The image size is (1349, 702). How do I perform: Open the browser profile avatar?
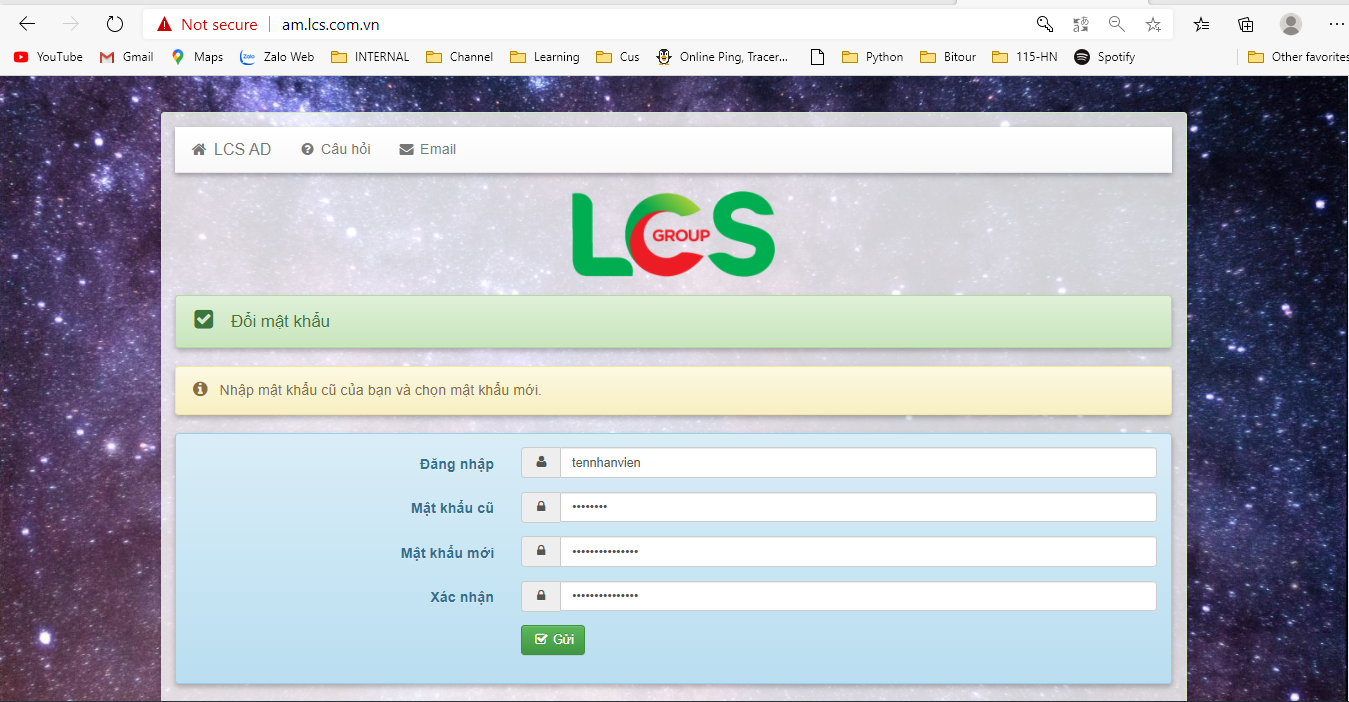pyautogui.click(x=1291, y=24)
